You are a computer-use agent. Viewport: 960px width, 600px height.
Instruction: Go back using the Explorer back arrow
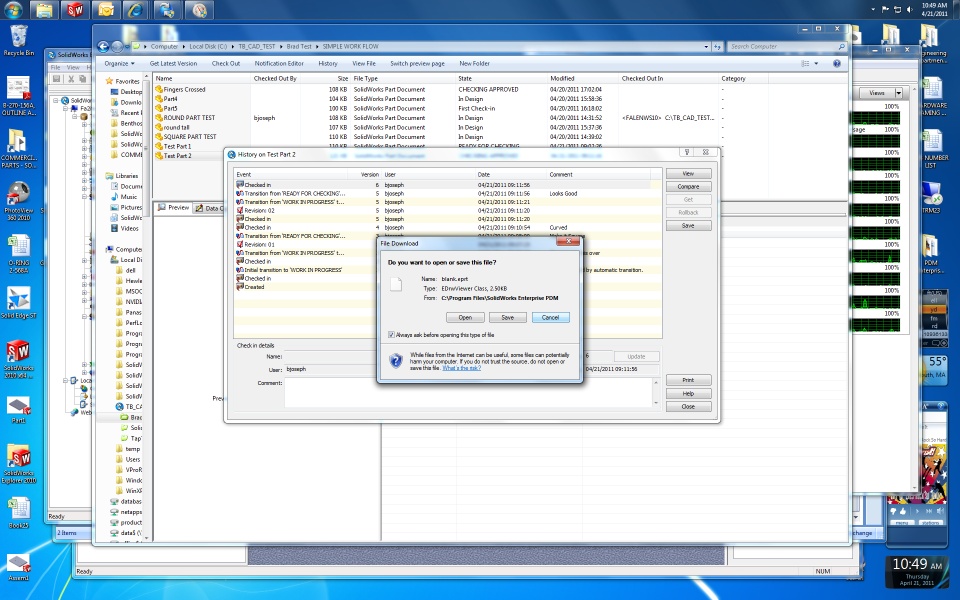(103, 47)
